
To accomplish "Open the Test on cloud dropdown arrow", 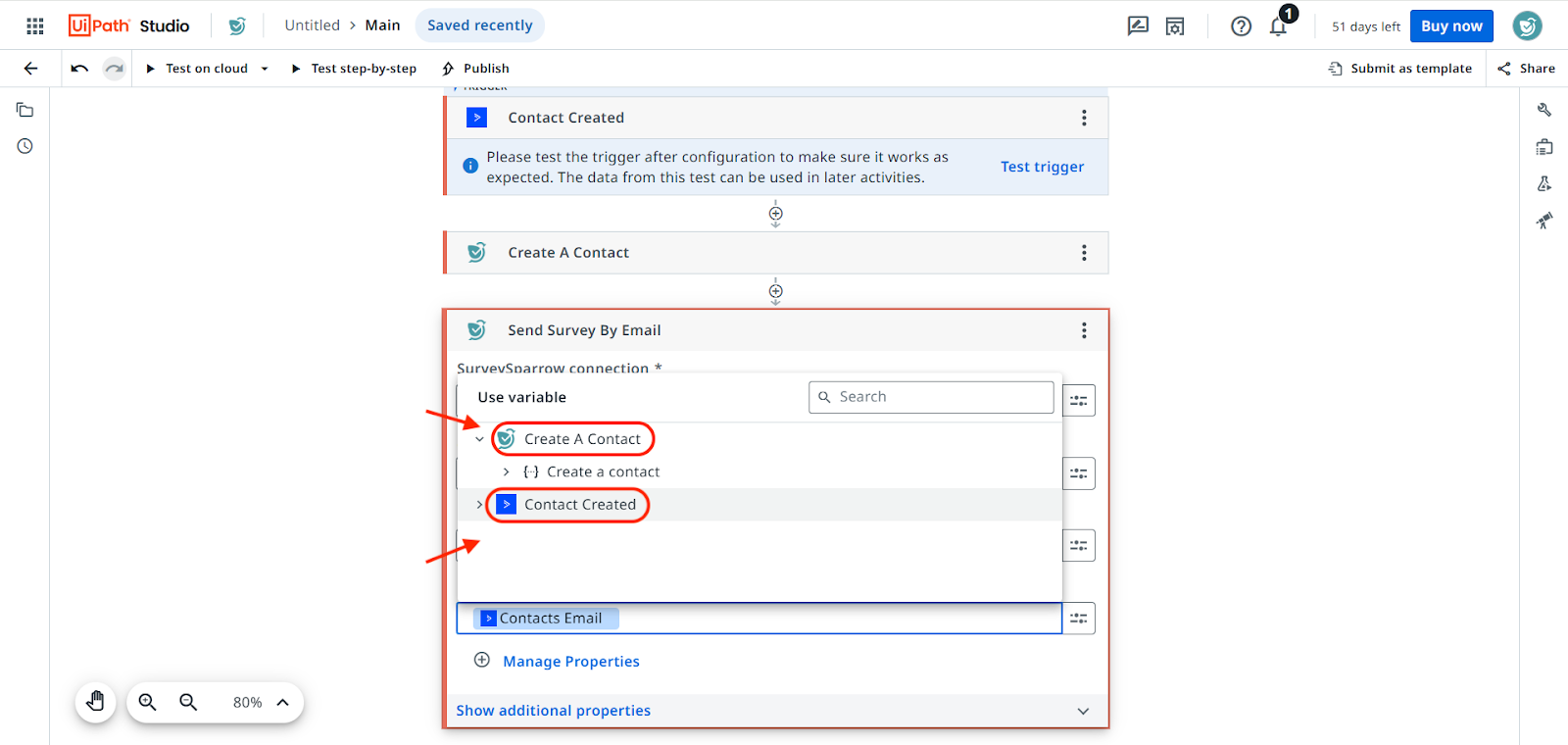I will pos(265,69).
